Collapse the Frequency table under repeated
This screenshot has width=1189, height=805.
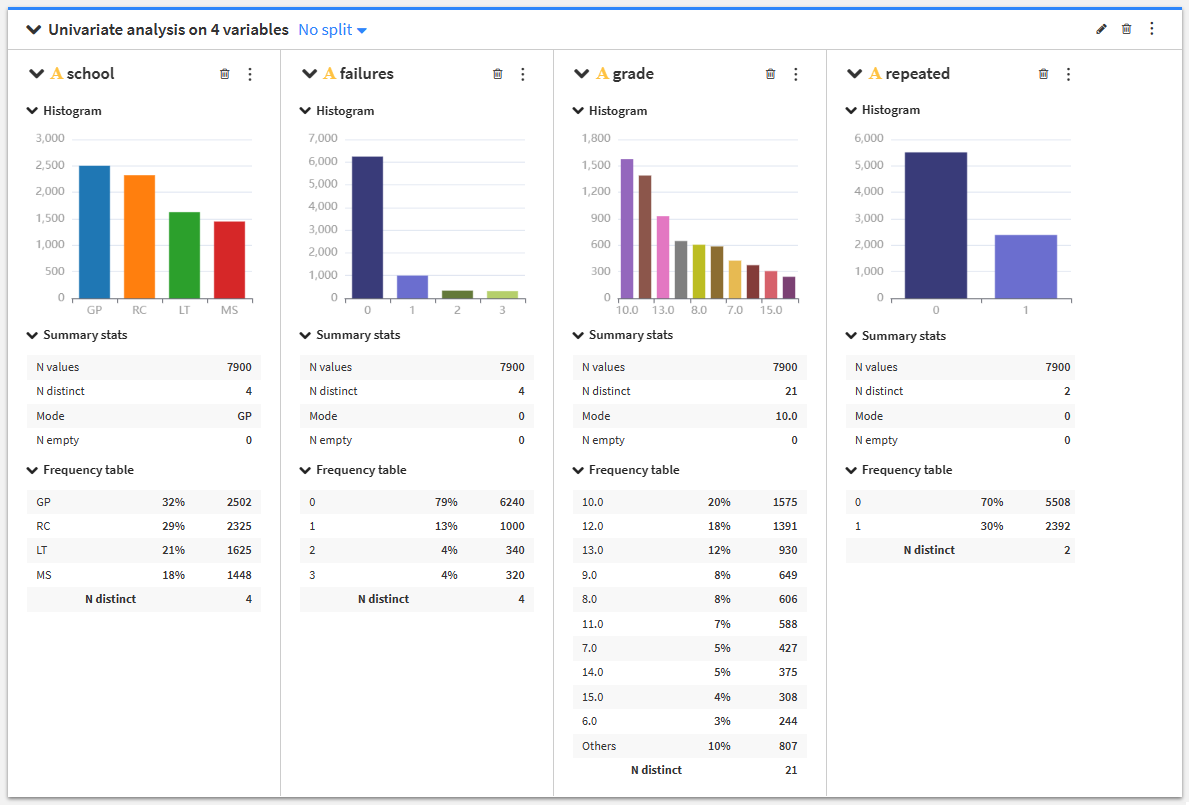tap(851, 470)
